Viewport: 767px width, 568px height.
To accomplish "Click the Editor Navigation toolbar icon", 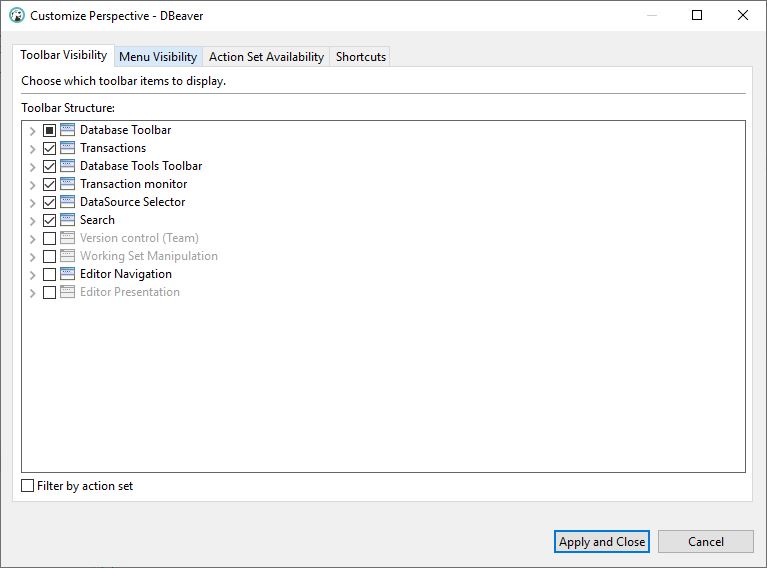I will click(68, 274).
